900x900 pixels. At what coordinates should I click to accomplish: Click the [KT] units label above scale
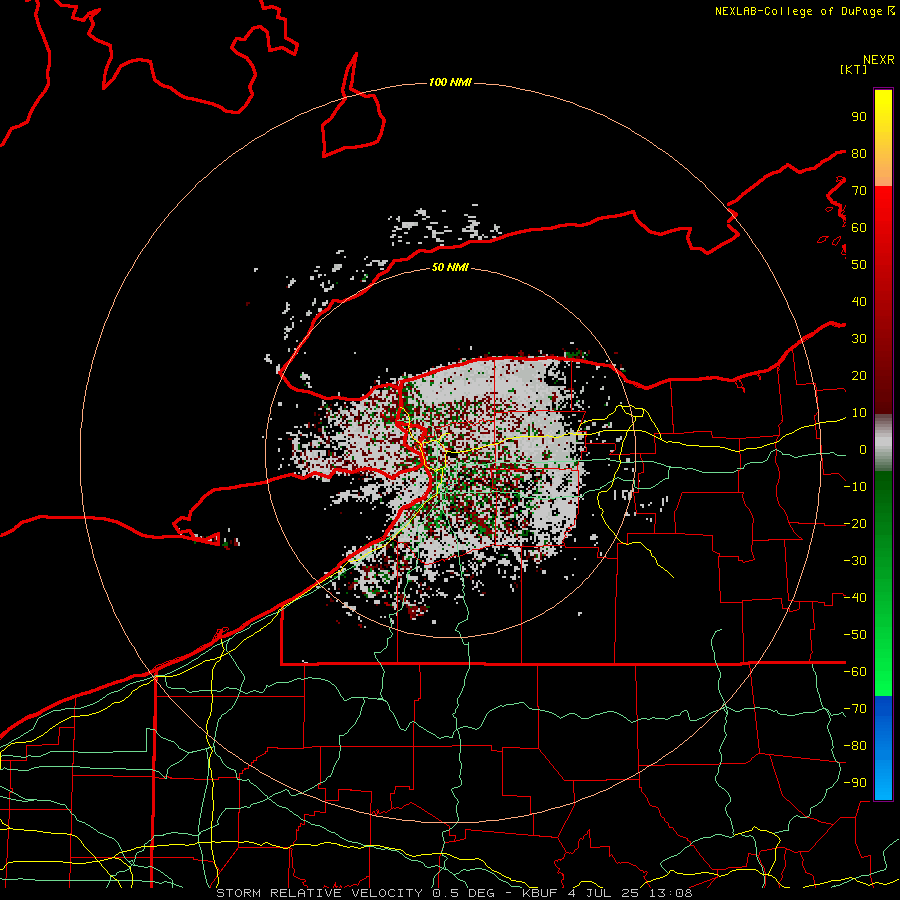tap(854, 69)
